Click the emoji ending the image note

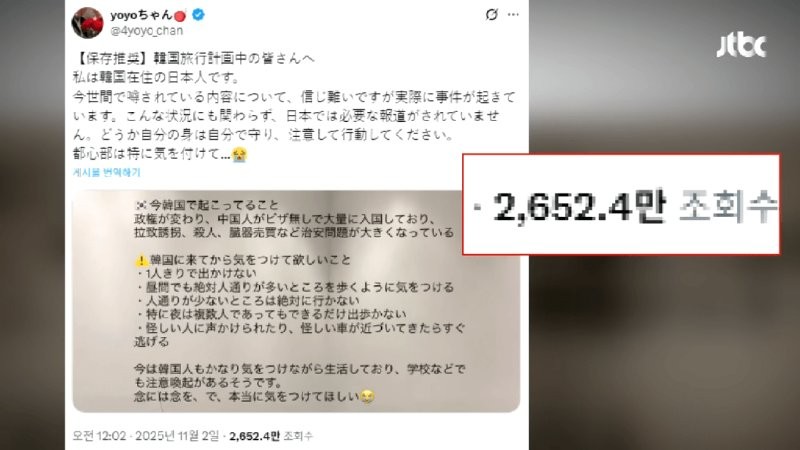(367, 396)
